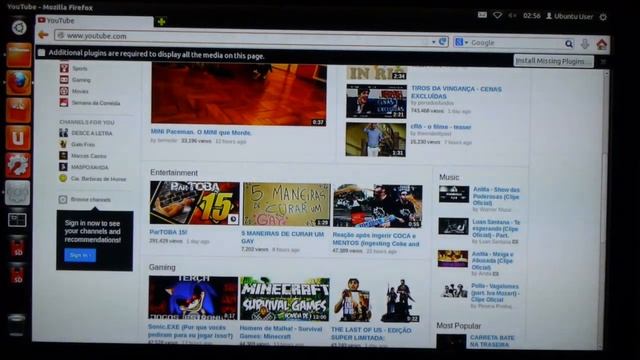Open System Settings gear-and-wrench launcher icon
This screenshot has width=640, height=360.
coord(18,165)
